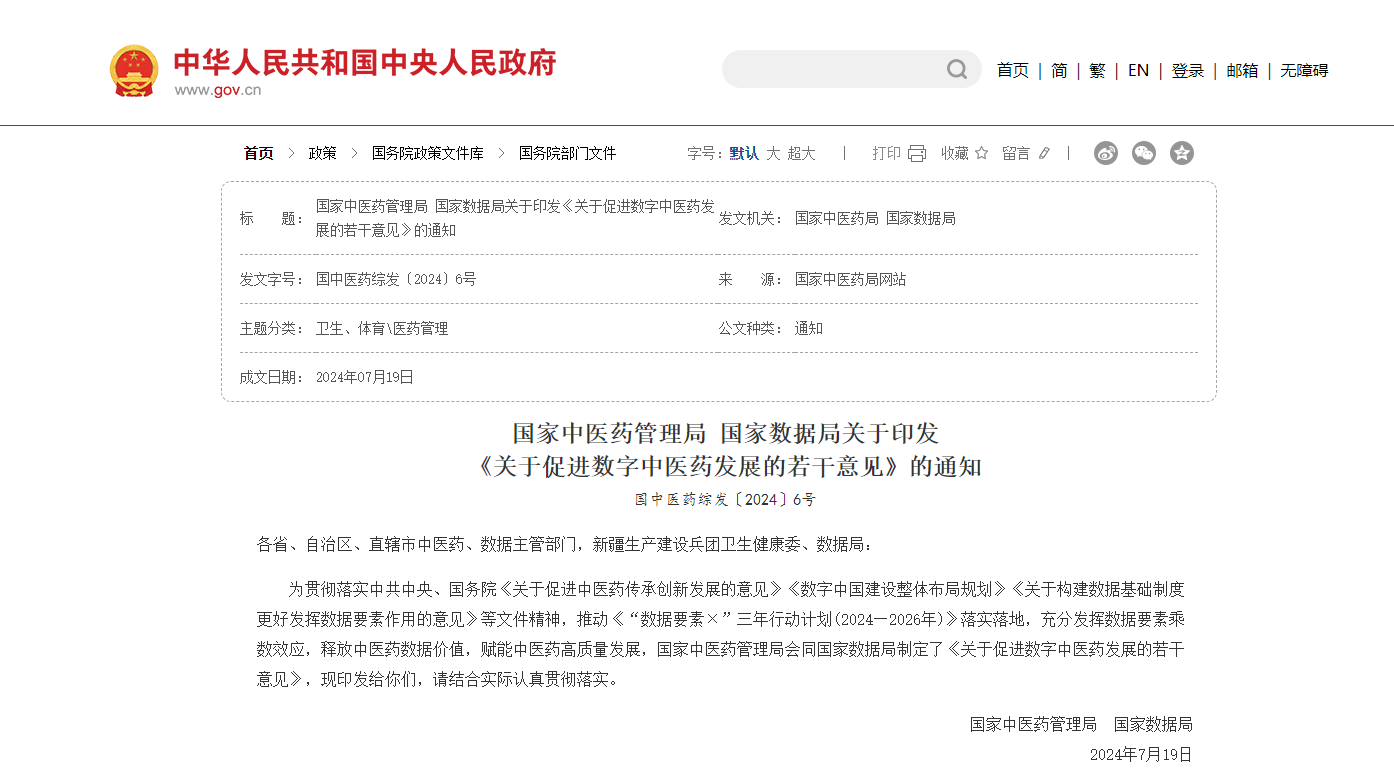Click 中华人民共和国中央人民政府 site title

coord(365,62)
